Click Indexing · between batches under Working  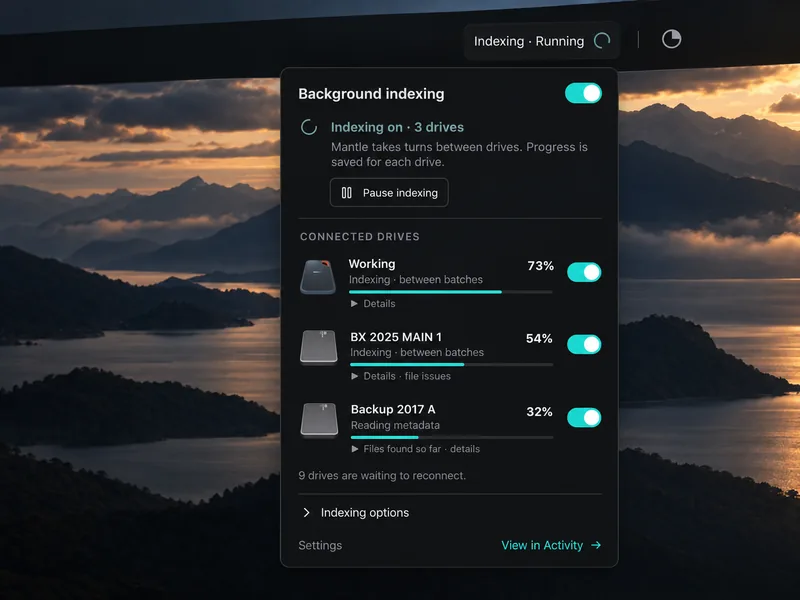coord(416,280)
